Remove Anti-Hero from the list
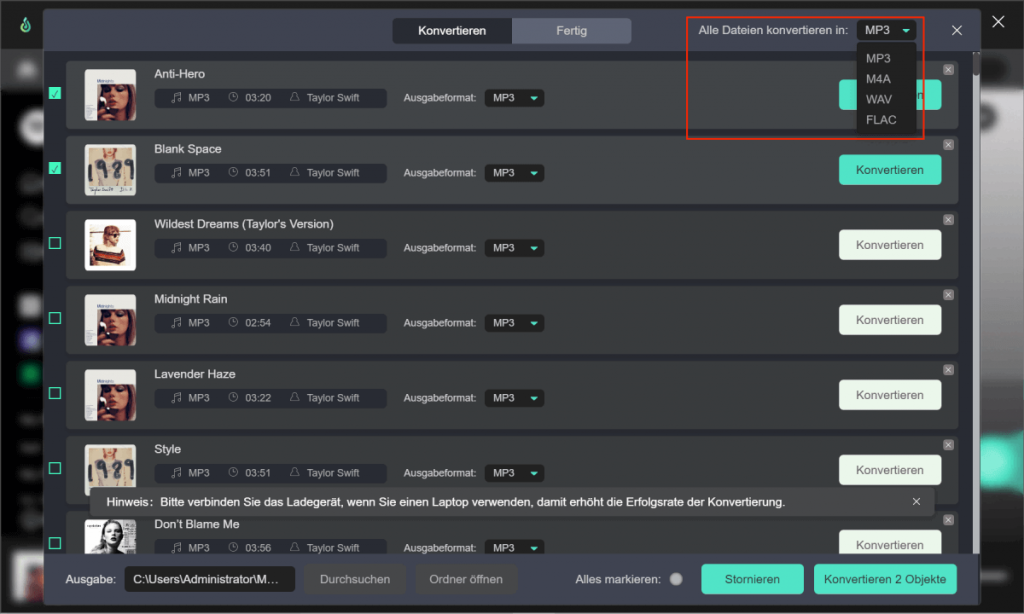Viewport: 1024px width, 614px height. tap(948, 70)
